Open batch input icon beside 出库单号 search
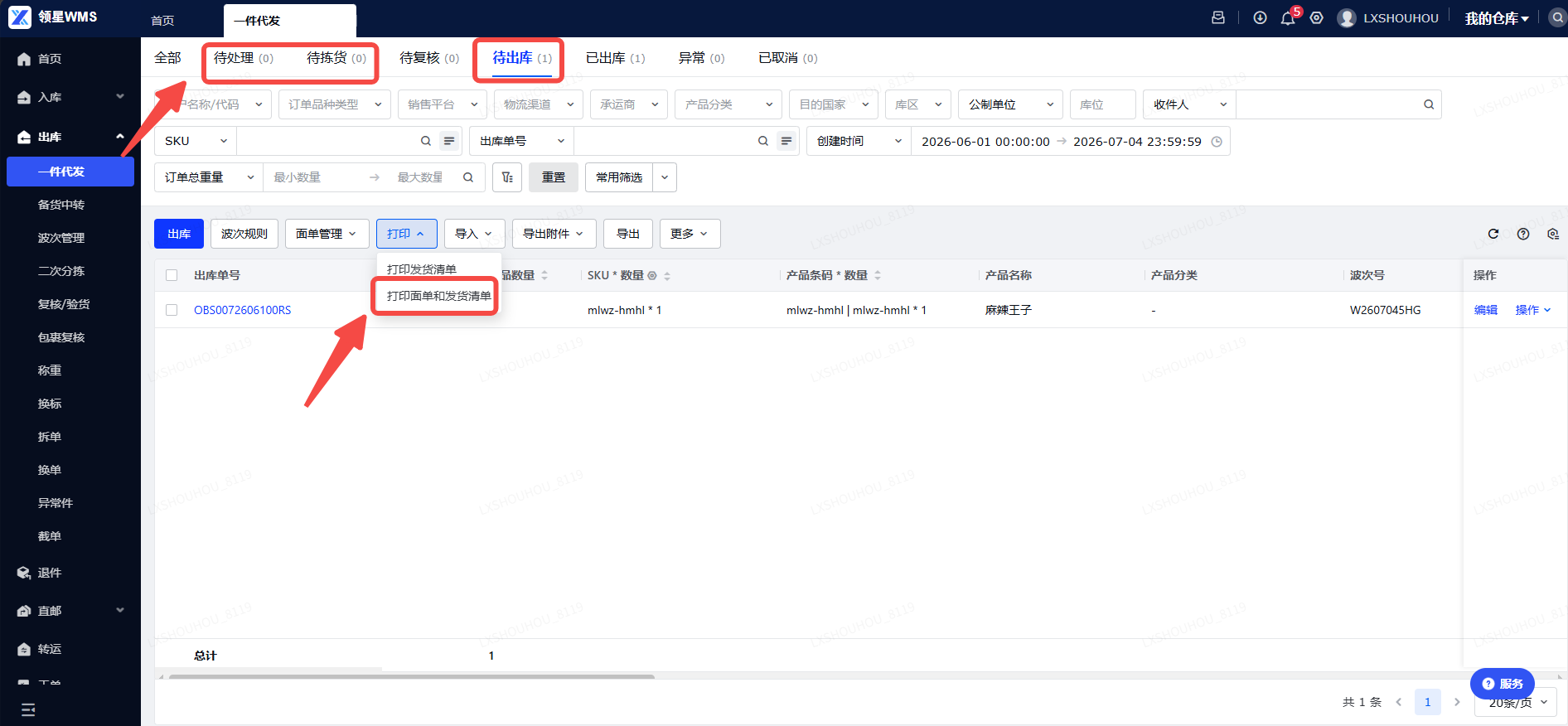Image resolution: width=1568 pixels, height=726 pixels. [x=786, y=141]
